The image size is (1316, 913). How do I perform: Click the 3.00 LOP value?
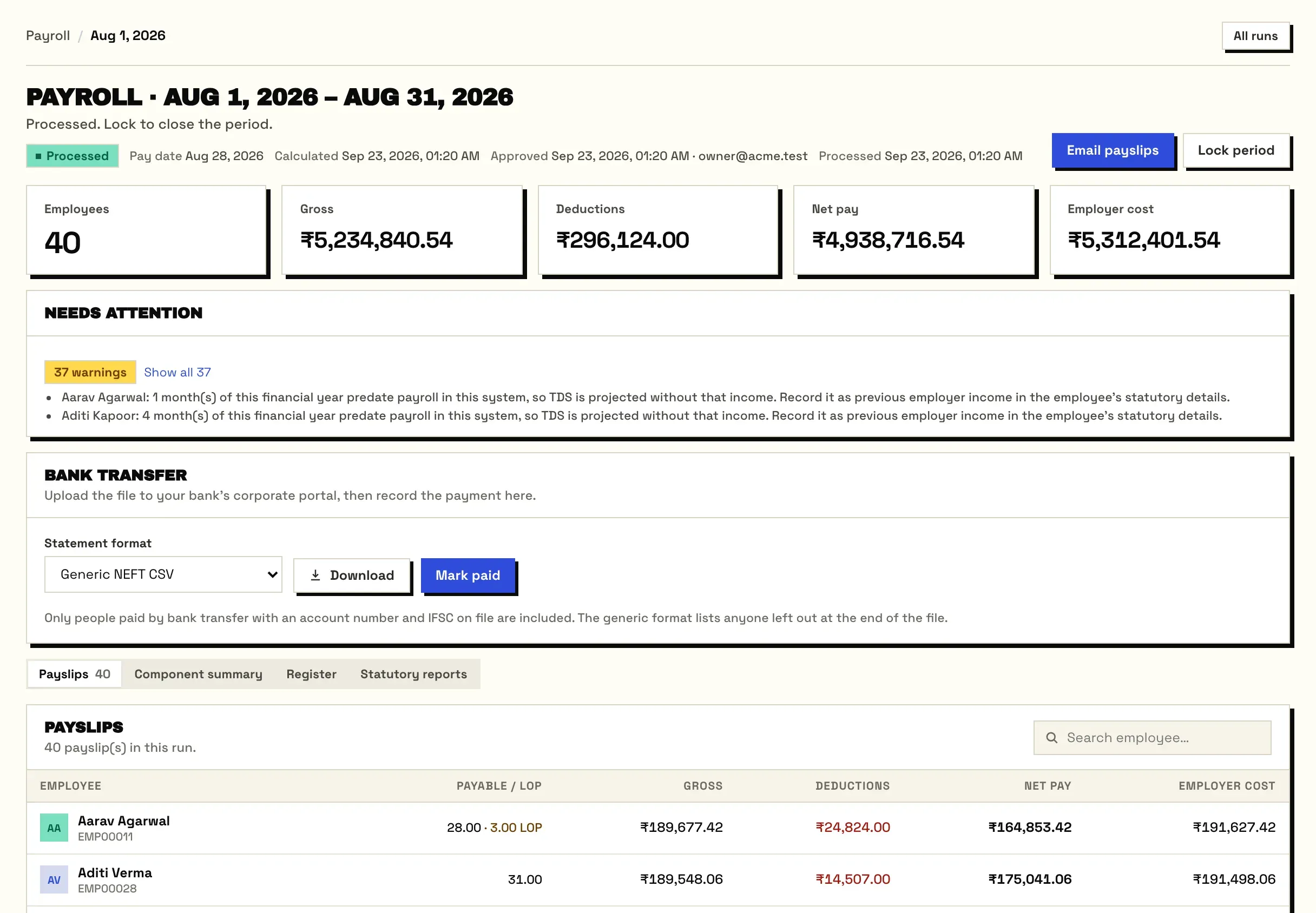(516, 828)
